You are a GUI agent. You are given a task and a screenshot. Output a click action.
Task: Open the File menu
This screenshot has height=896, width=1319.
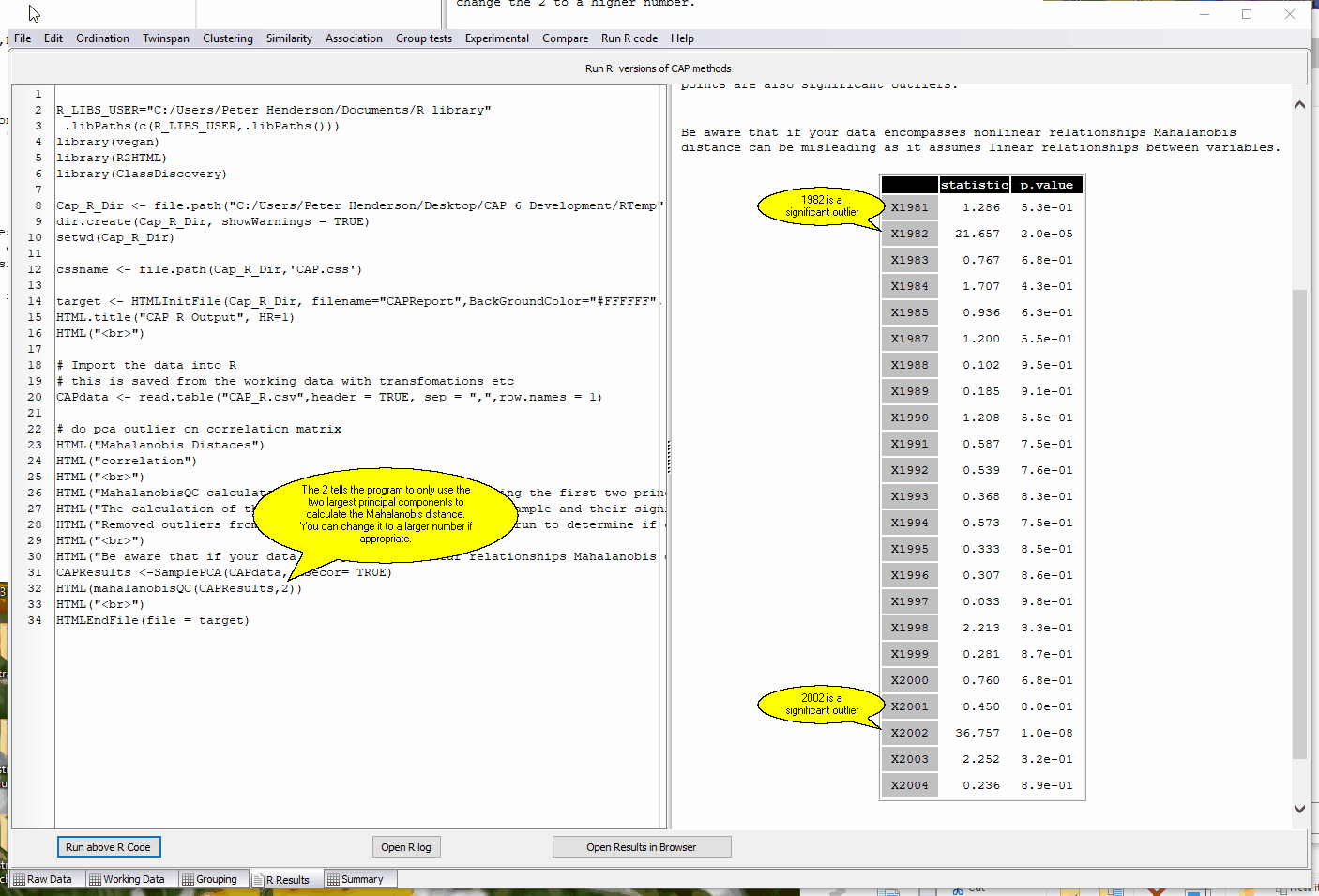point(23,38)
